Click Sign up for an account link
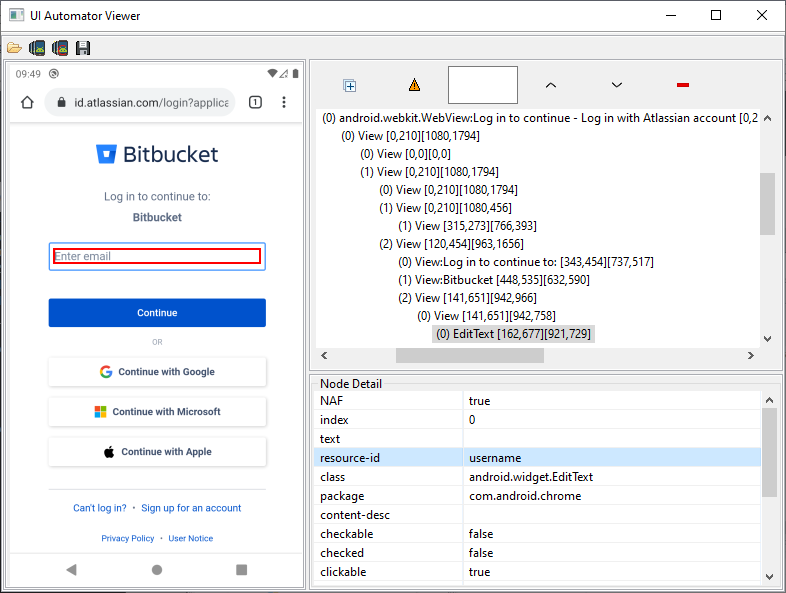Image resolution: width=786 pixels, height=593 pixels. coord(191,508)
